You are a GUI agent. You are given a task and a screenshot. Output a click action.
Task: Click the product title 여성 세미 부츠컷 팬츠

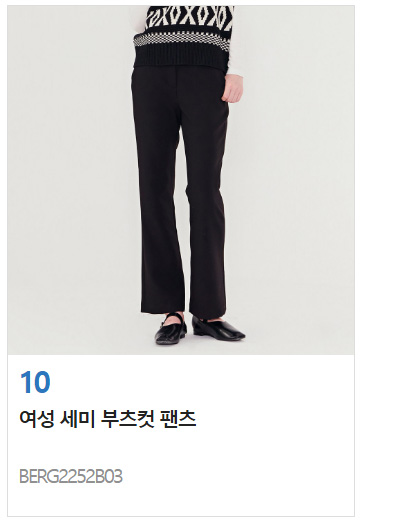[108, 419]
